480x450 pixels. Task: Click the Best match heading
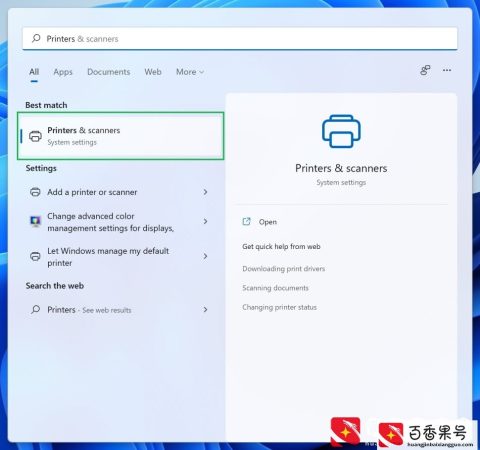click(x=46, y=105)
